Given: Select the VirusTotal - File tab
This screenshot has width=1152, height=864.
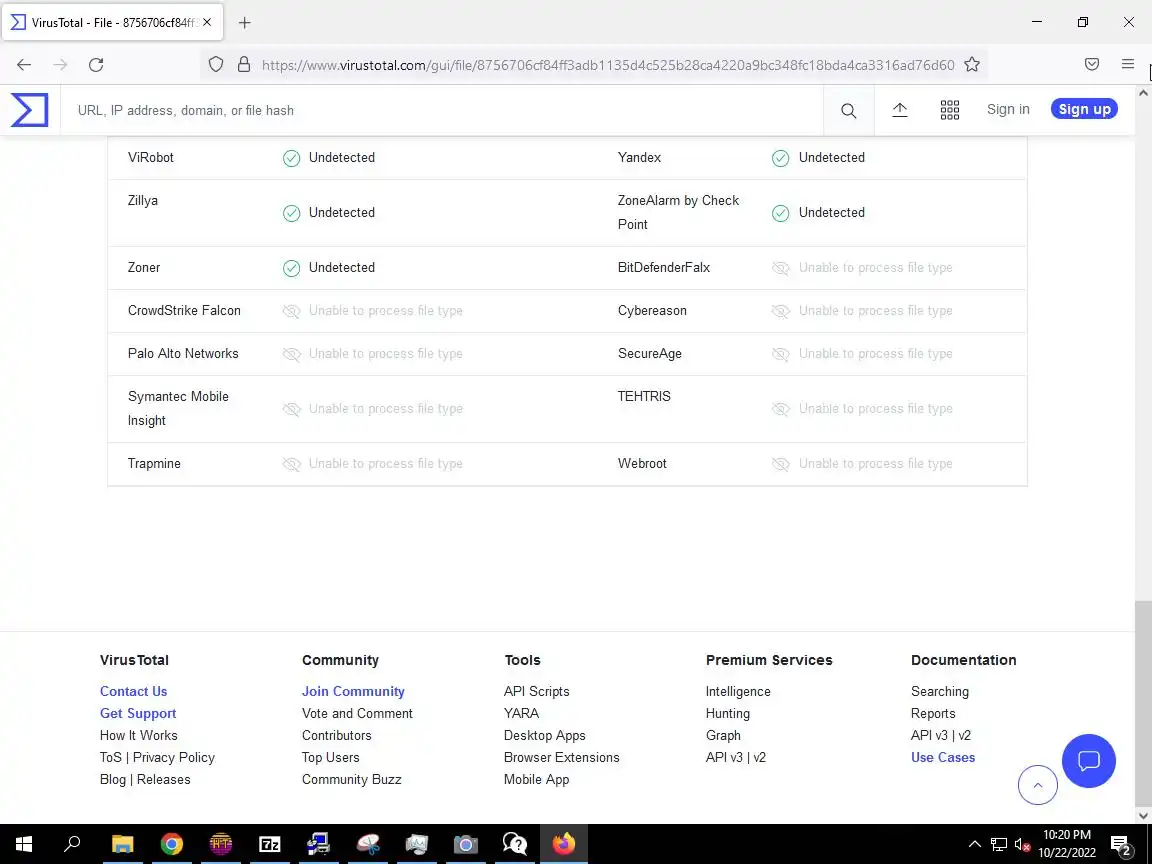Looking at the screenshot, I should [113, 23].
